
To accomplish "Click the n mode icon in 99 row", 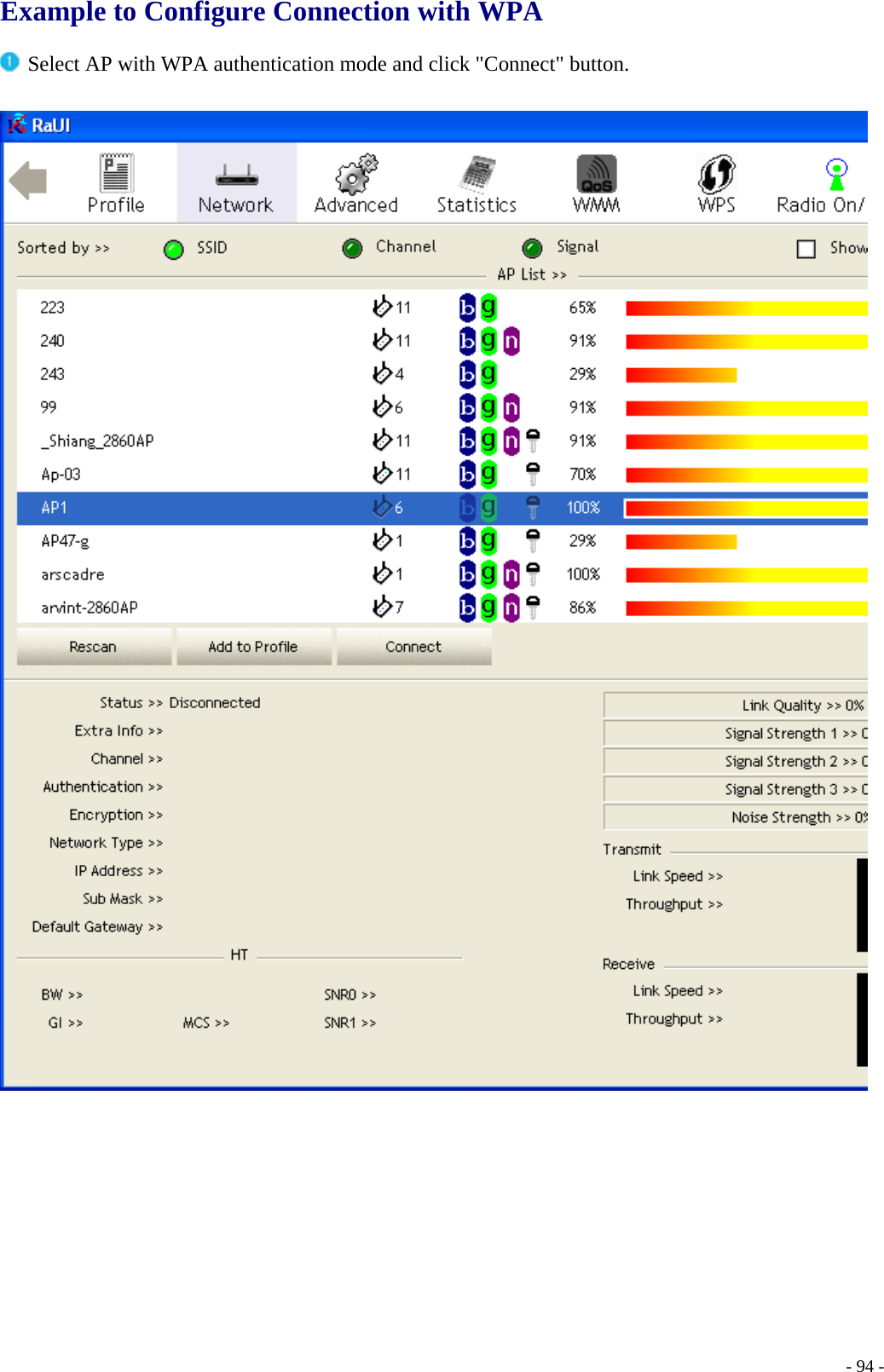I will (x=511, y=407).
